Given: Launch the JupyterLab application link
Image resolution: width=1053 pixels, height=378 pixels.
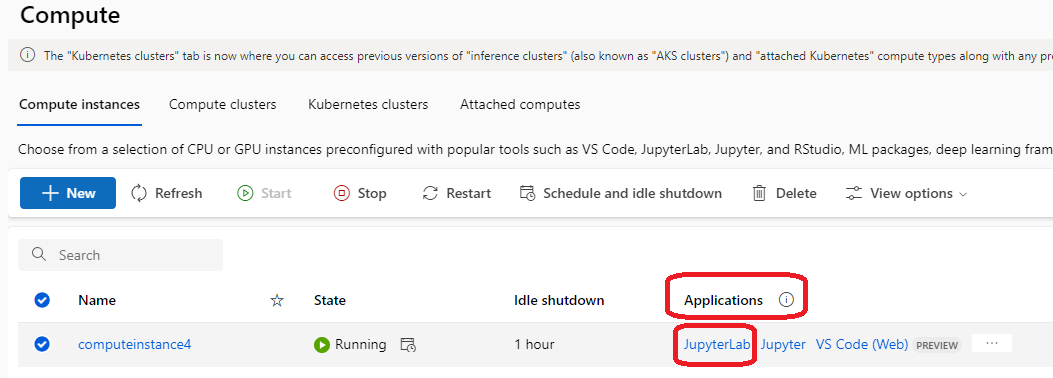Looking at the screenshot, I should (x=717, y=344).
